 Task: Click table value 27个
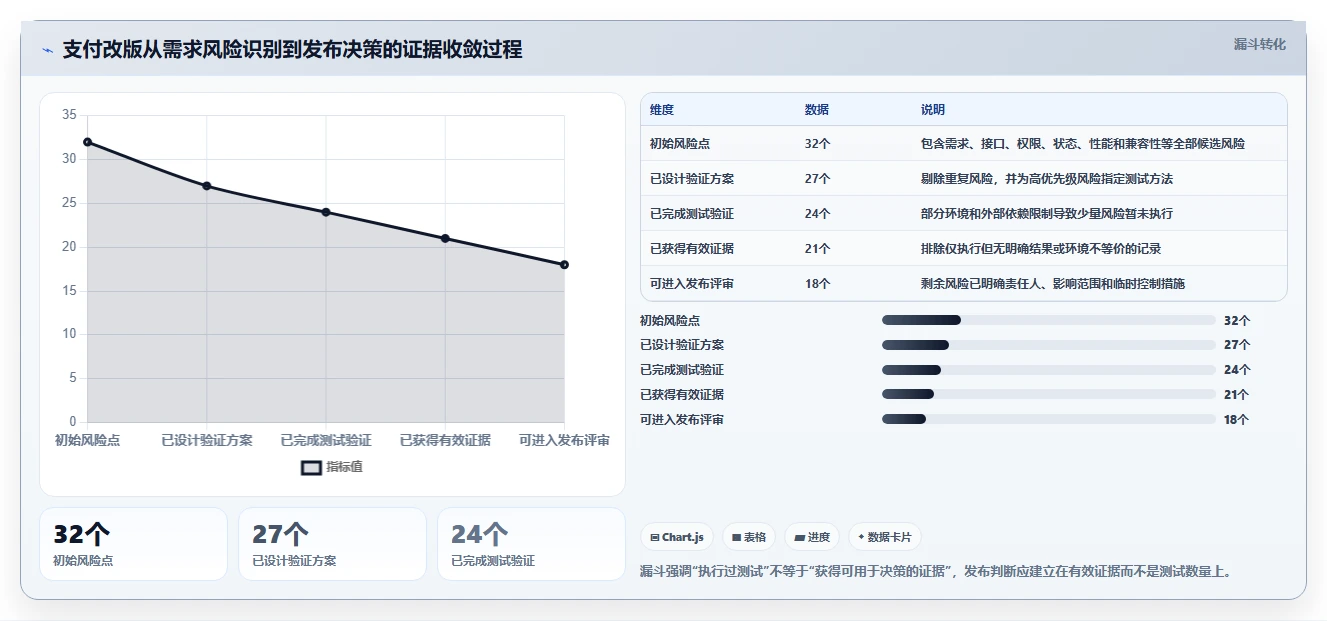[817, 179]
